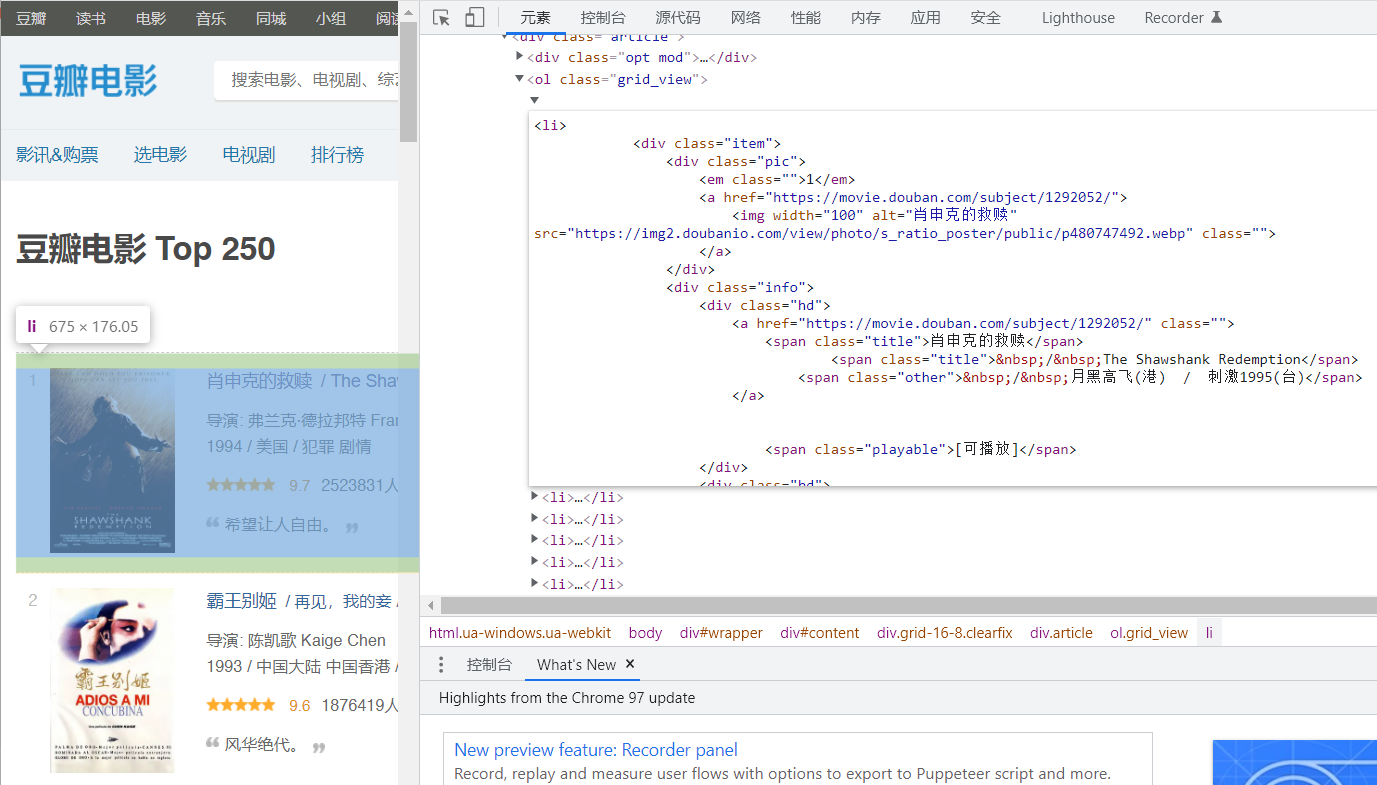Click the text '导演: 陈凯歌 Kaige Chen'
1377x785 pixels.
[x=296, y=640]
